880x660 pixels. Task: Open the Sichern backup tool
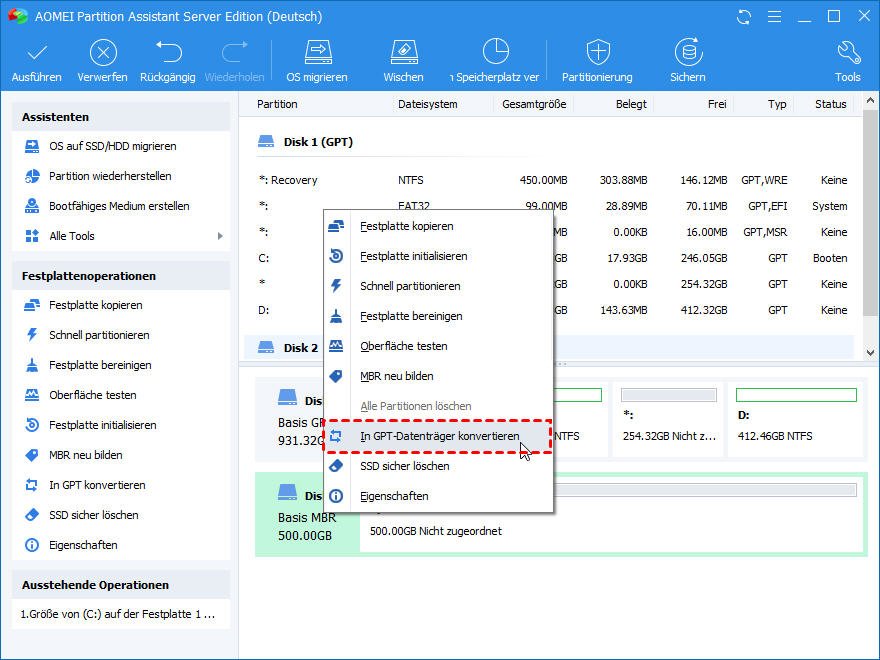(x=688, y=61)
